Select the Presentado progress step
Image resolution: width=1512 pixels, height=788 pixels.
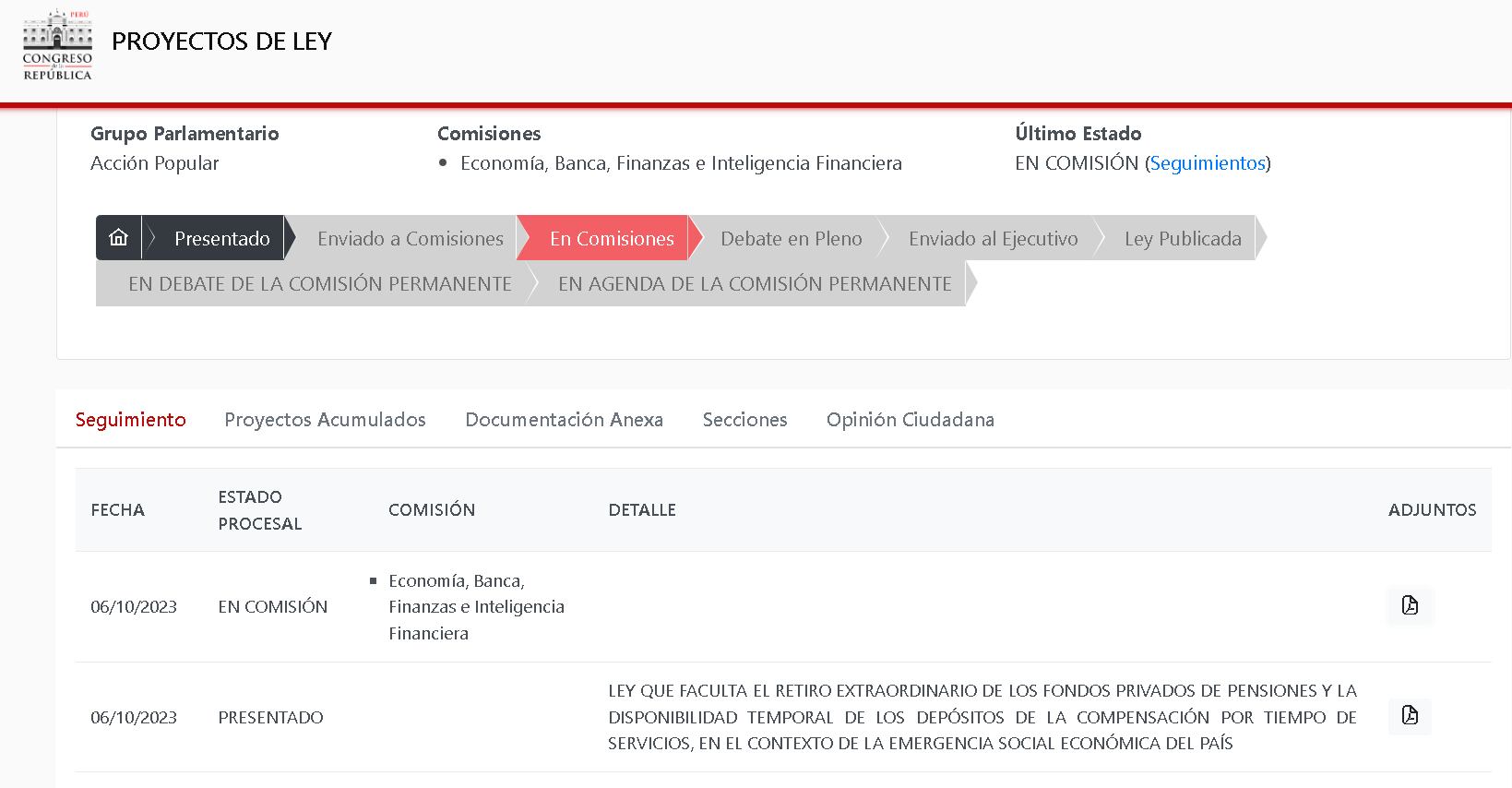pos(221,239)
